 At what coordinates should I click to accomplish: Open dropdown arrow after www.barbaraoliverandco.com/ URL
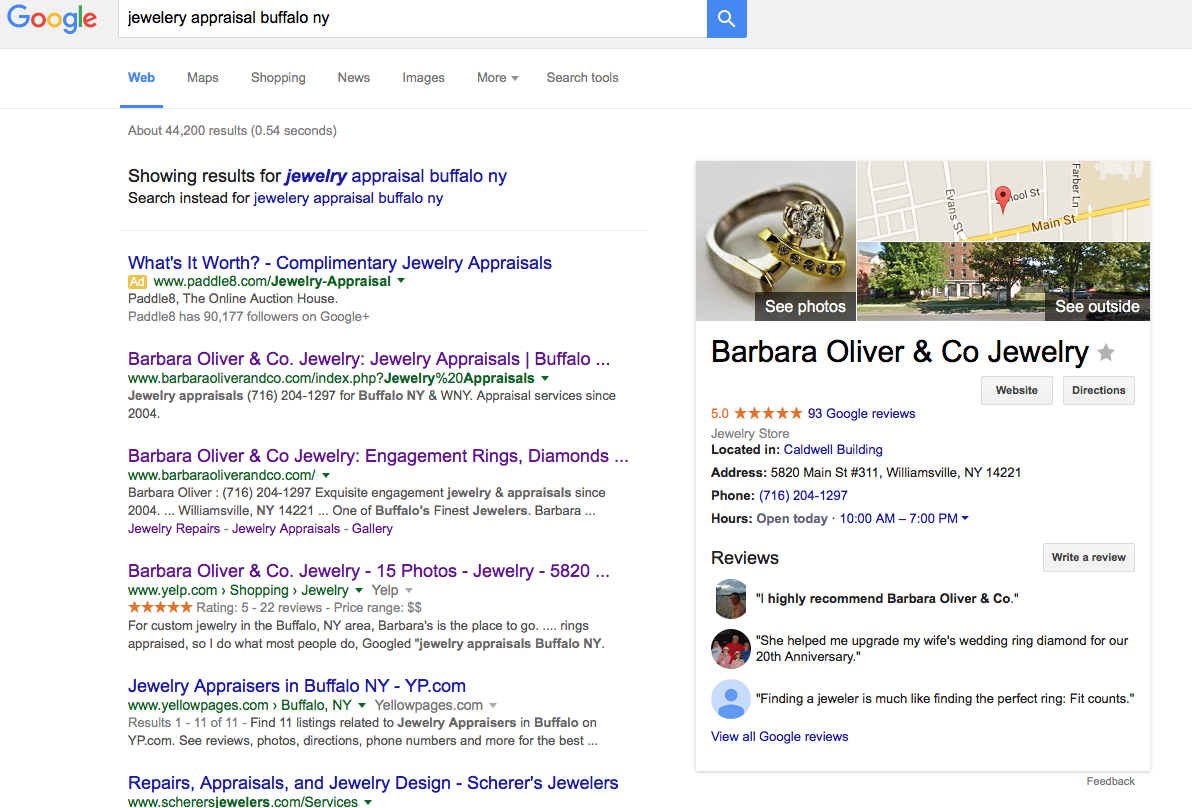[326, 475]
